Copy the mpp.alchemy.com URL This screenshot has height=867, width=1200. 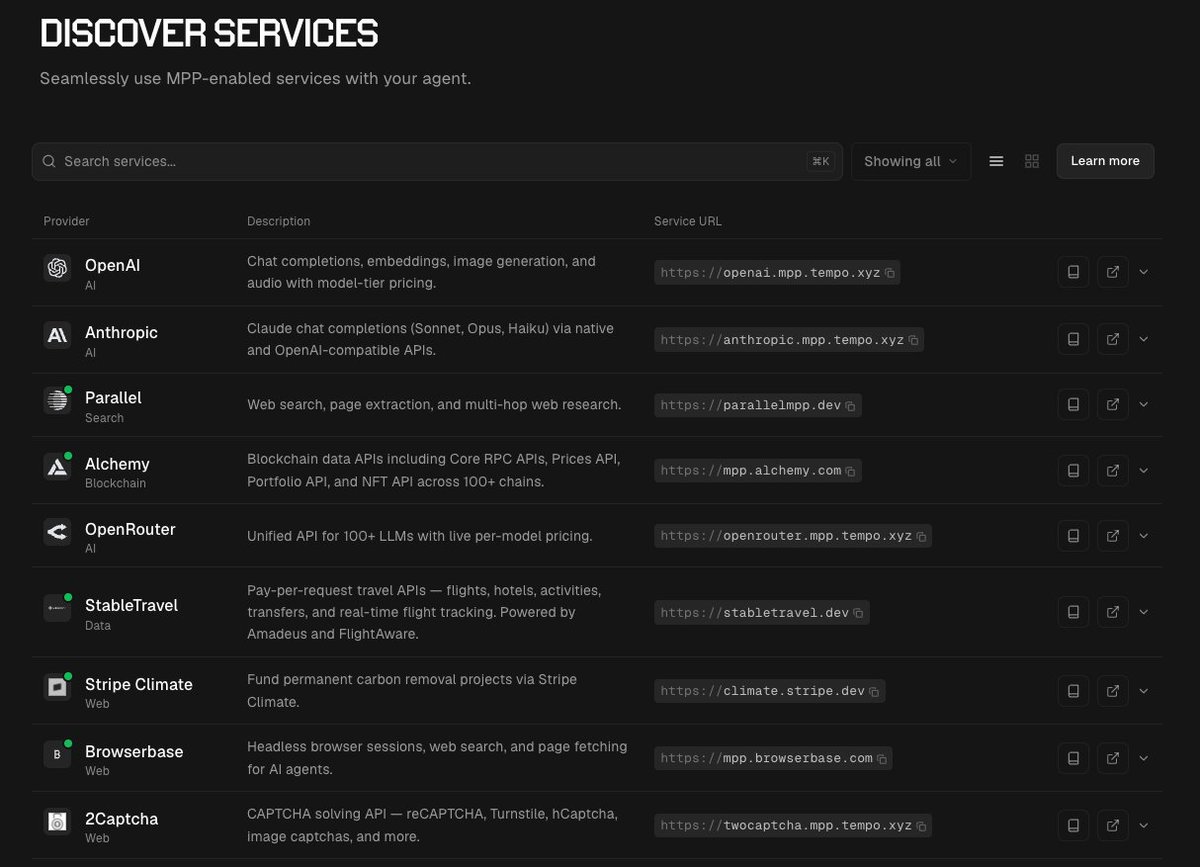click(x=851, y=471)
